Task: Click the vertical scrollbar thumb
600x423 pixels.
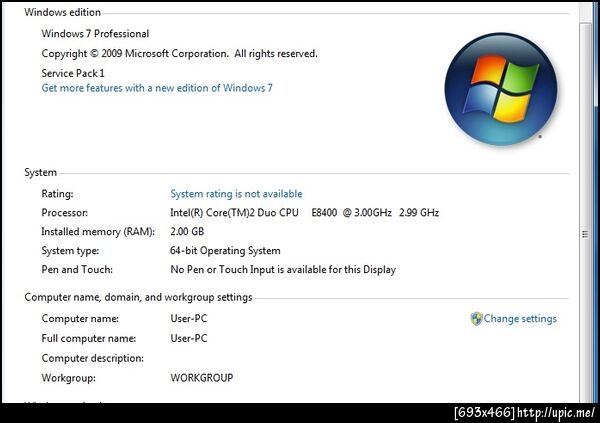Action: tap(585, 212)
